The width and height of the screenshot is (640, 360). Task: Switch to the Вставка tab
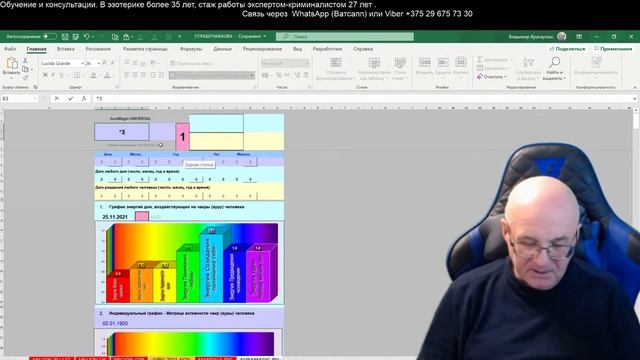pos(65,49)
